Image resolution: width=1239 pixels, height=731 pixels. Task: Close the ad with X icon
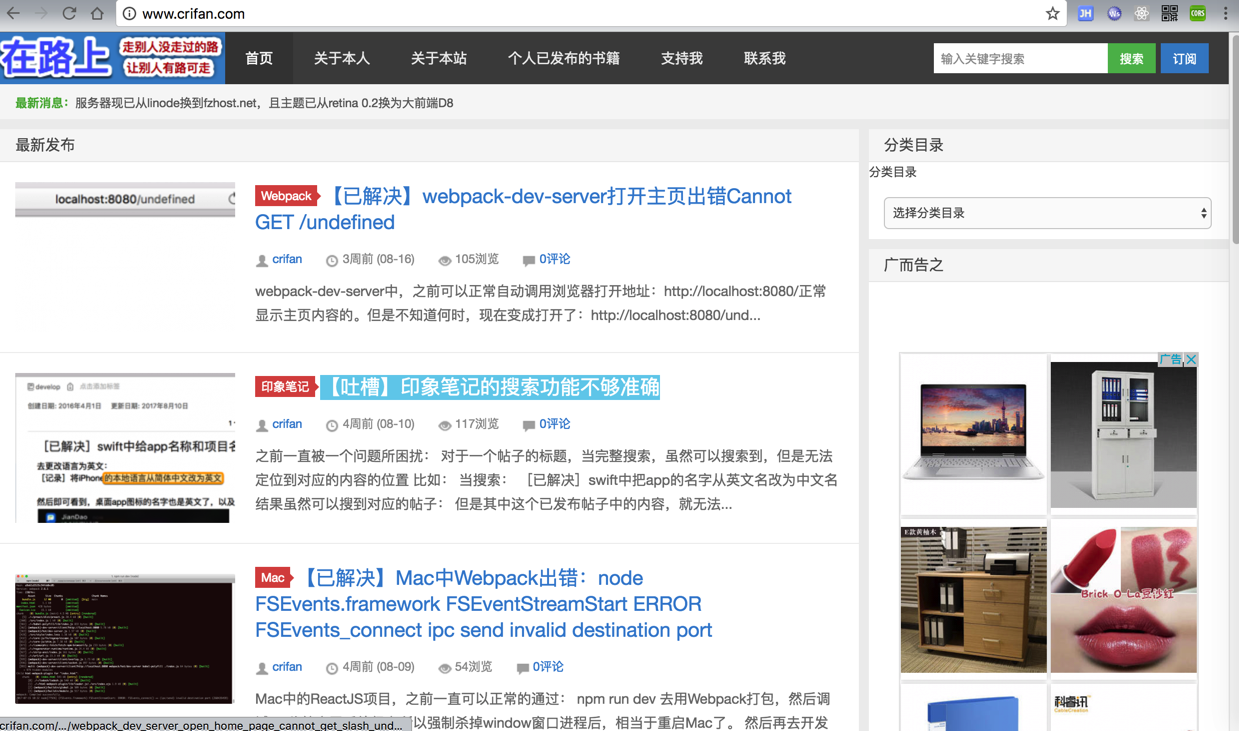tap(1191, 360)
